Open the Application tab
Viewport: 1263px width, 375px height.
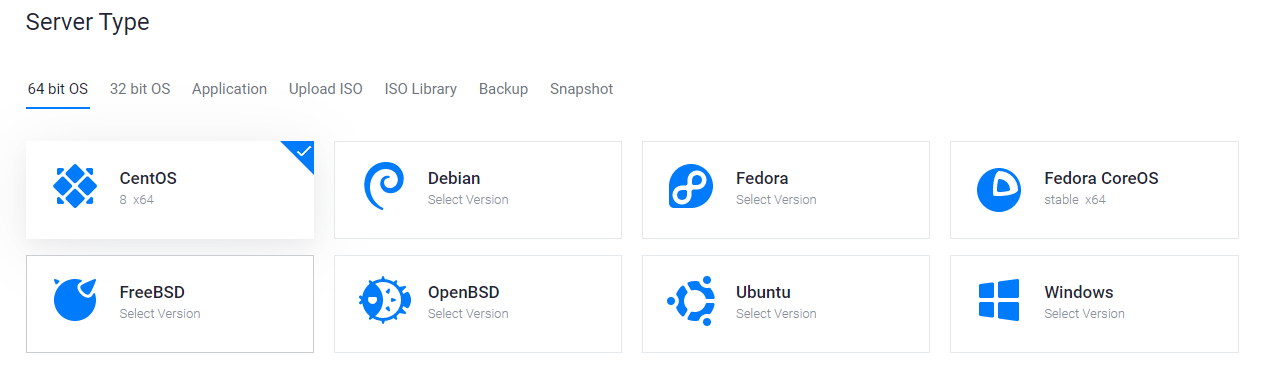230,89
